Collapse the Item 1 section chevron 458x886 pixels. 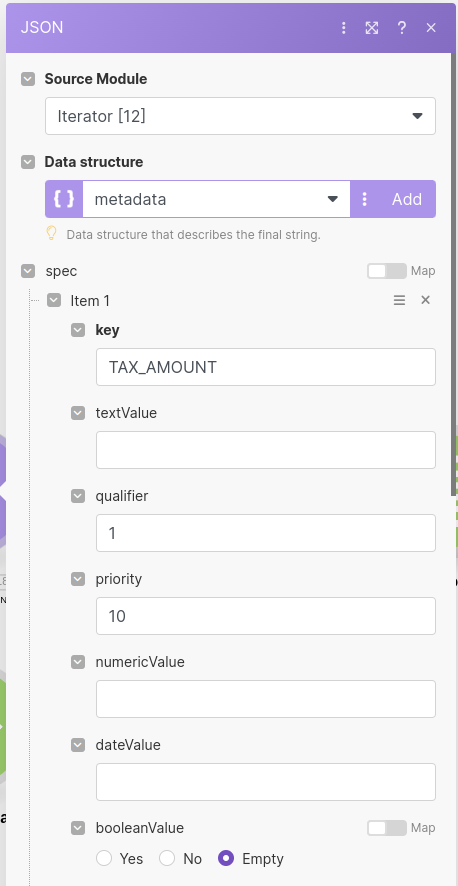click(x=54, y=300)
